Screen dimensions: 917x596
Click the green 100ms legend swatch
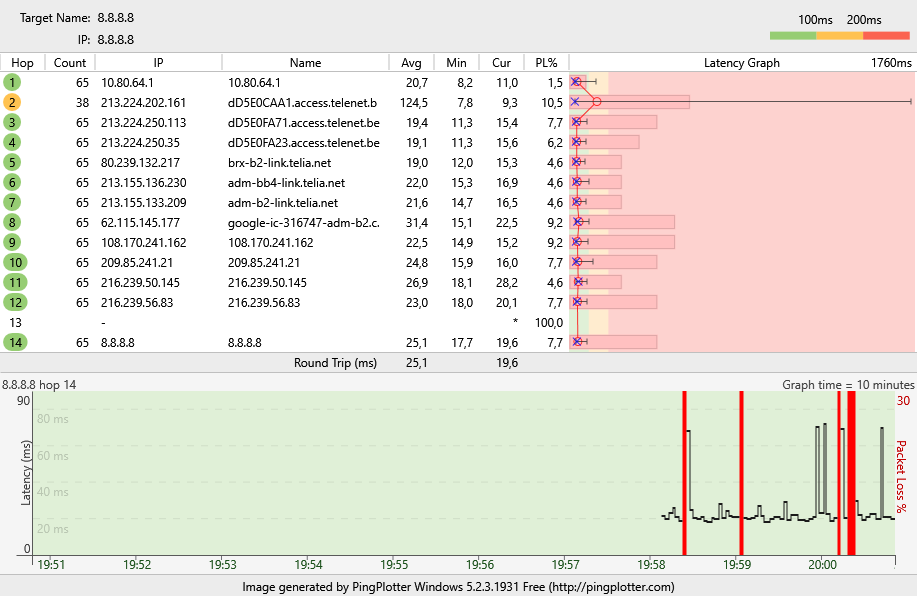tap(793, 36)
